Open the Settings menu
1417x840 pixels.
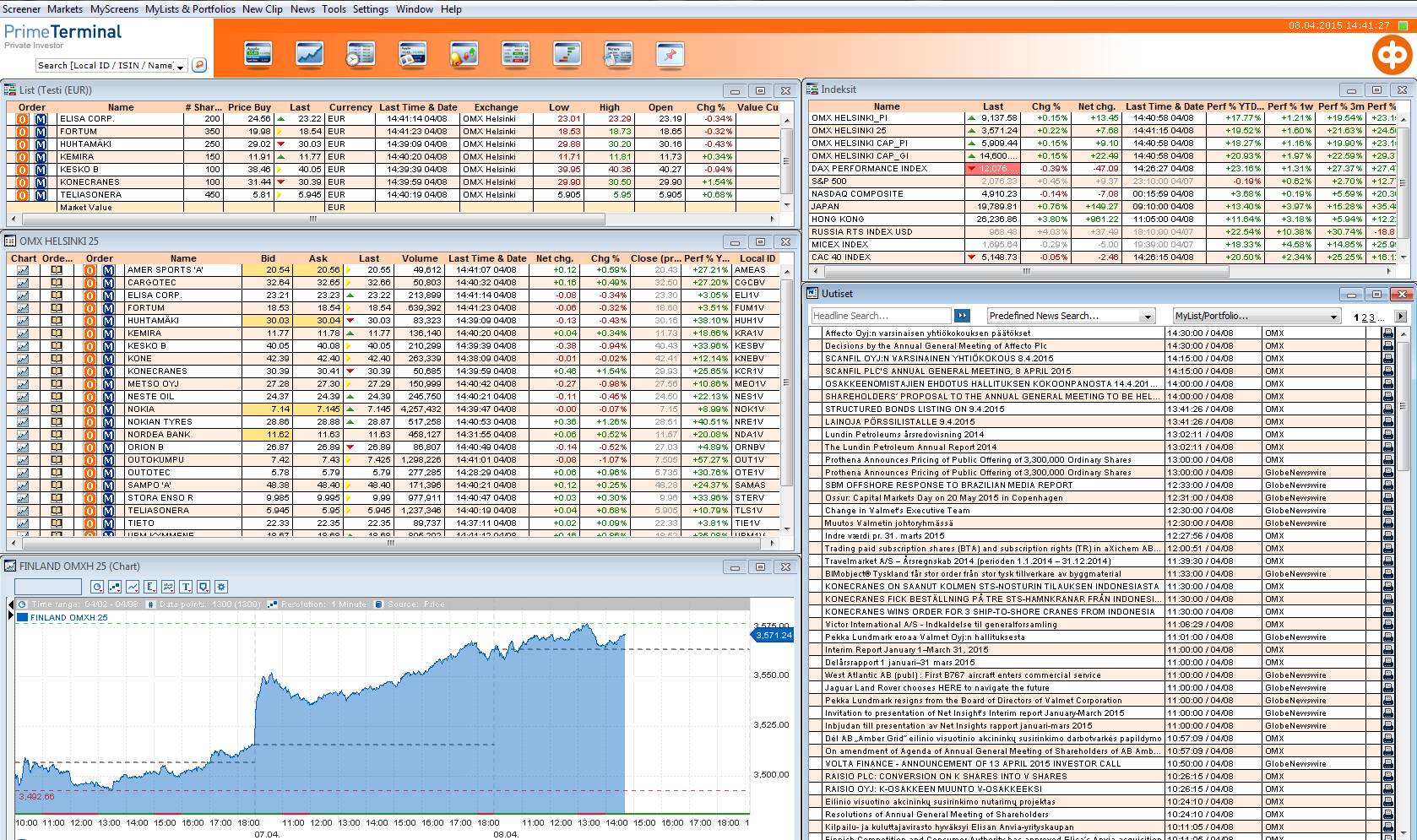[371, 9]
